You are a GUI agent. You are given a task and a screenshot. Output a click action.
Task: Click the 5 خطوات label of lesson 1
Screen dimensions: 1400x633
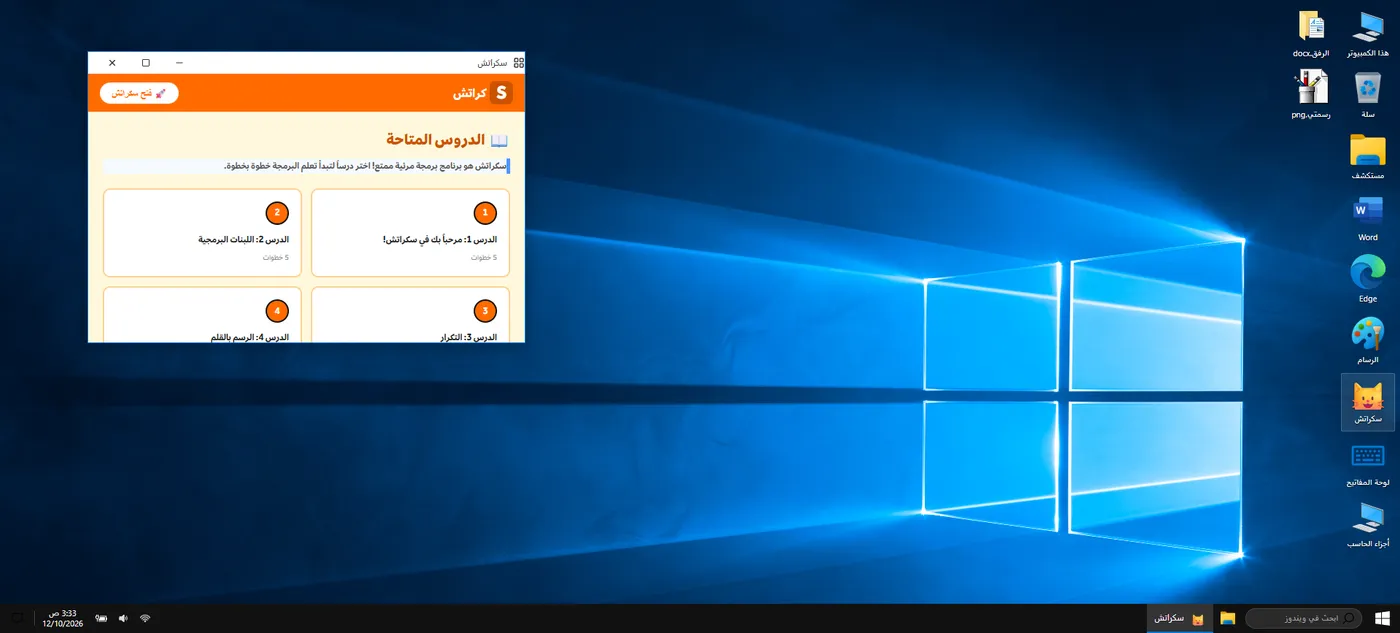484,258
